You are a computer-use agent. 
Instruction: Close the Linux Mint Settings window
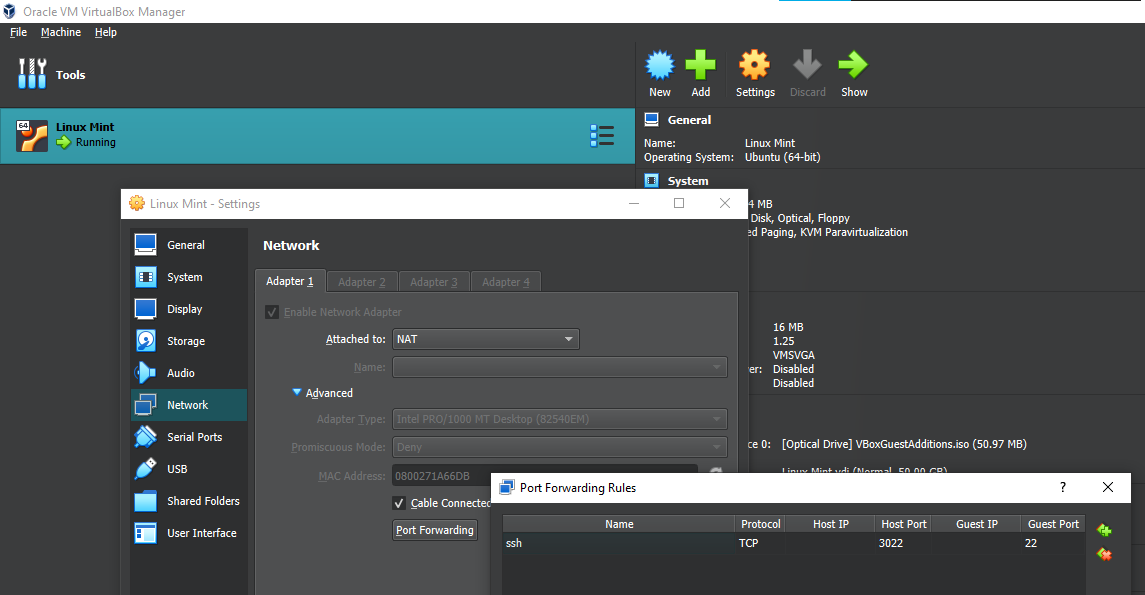(x=724, y=203)
